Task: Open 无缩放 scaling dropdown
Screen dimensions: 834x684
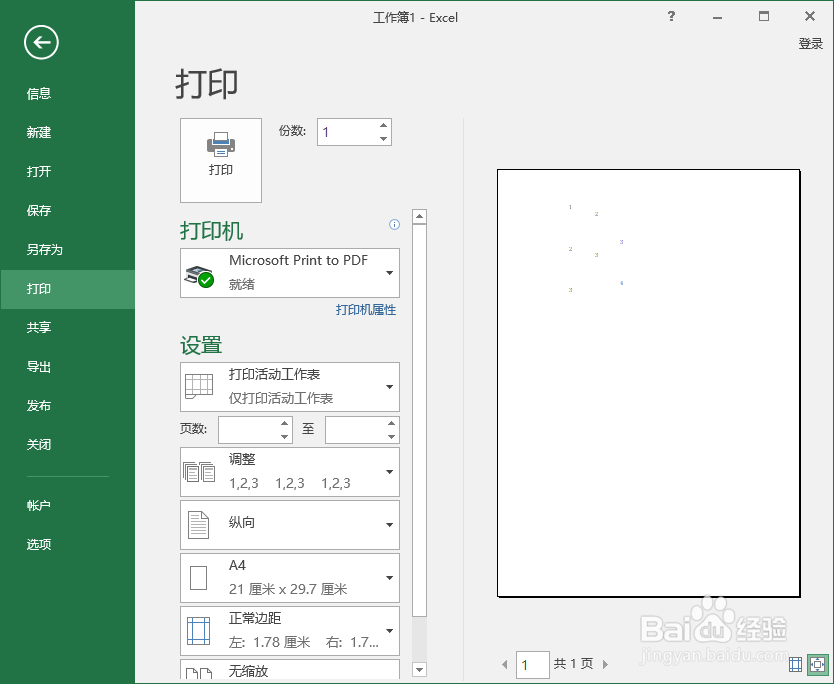Action: click(290, 670)
